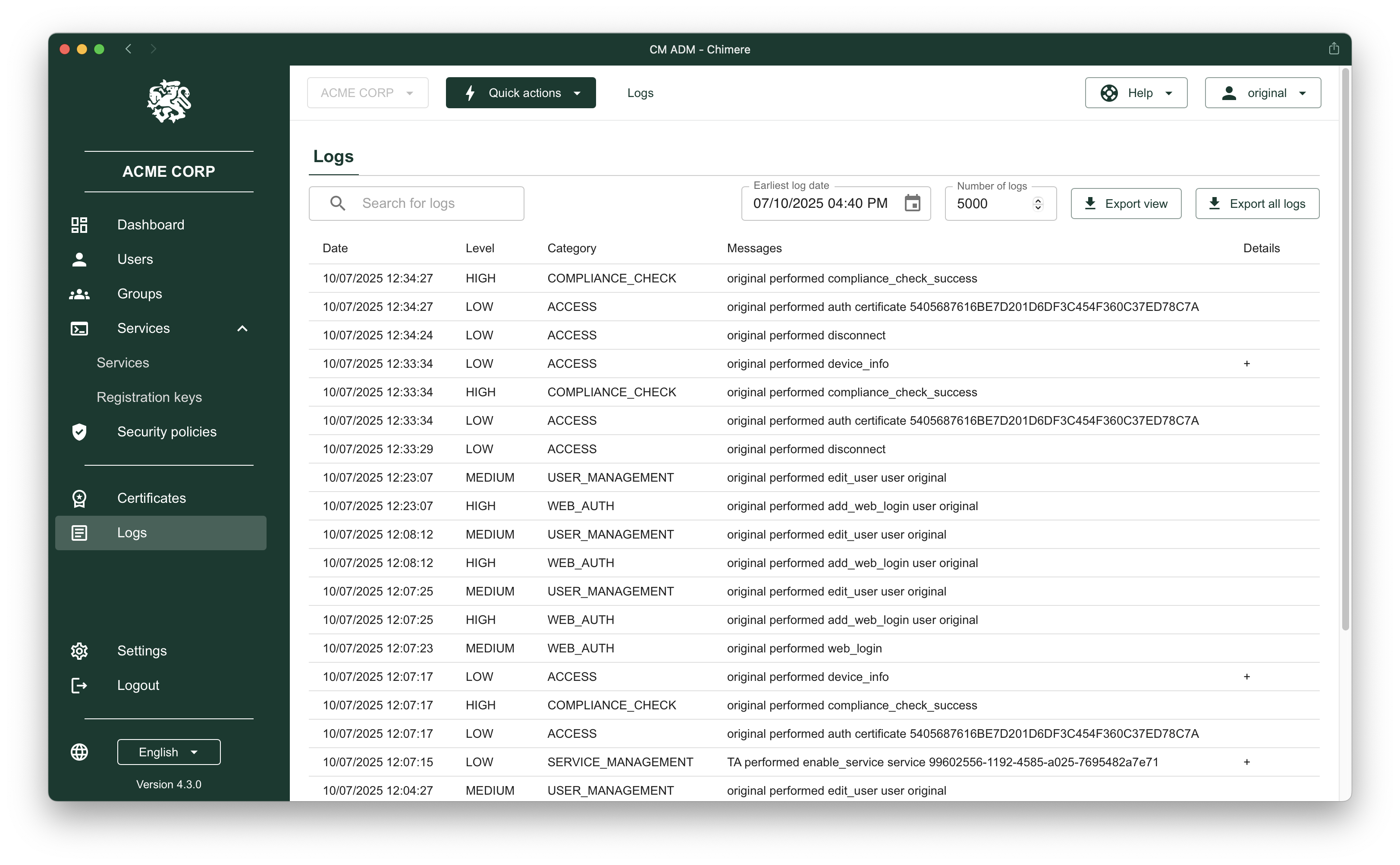Screen dimensions: 1400x865
Task: Open the Quick actions menu
Action: [x=520, y=93]
